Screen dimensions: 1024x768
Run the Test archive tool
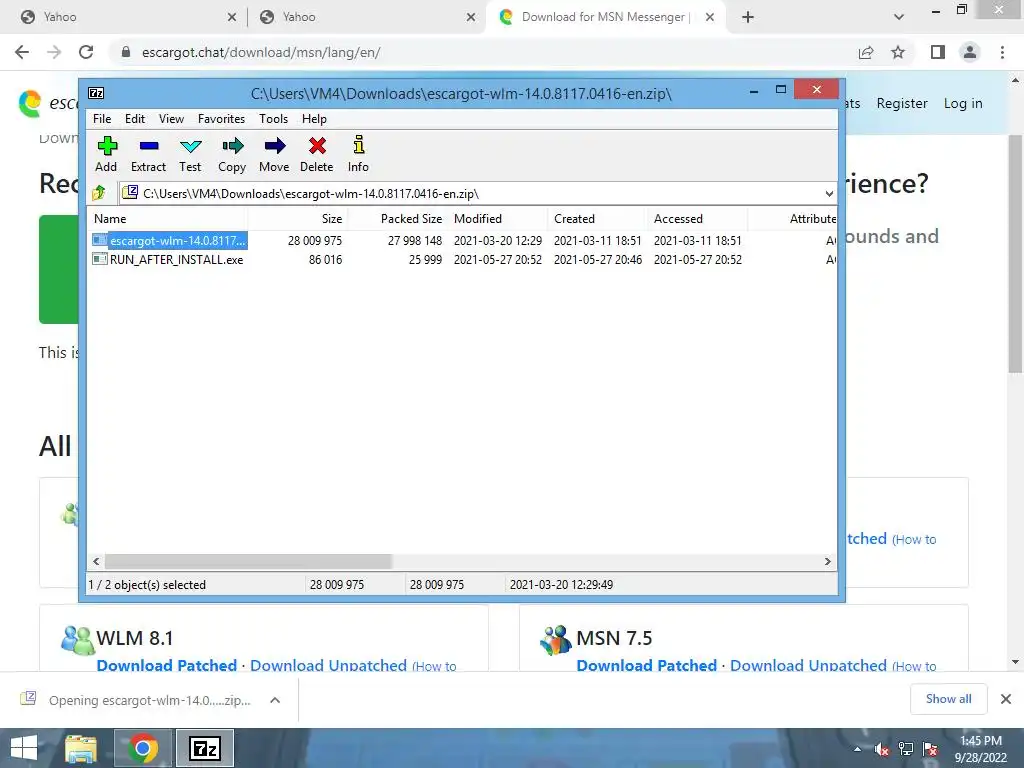point(190,154)
